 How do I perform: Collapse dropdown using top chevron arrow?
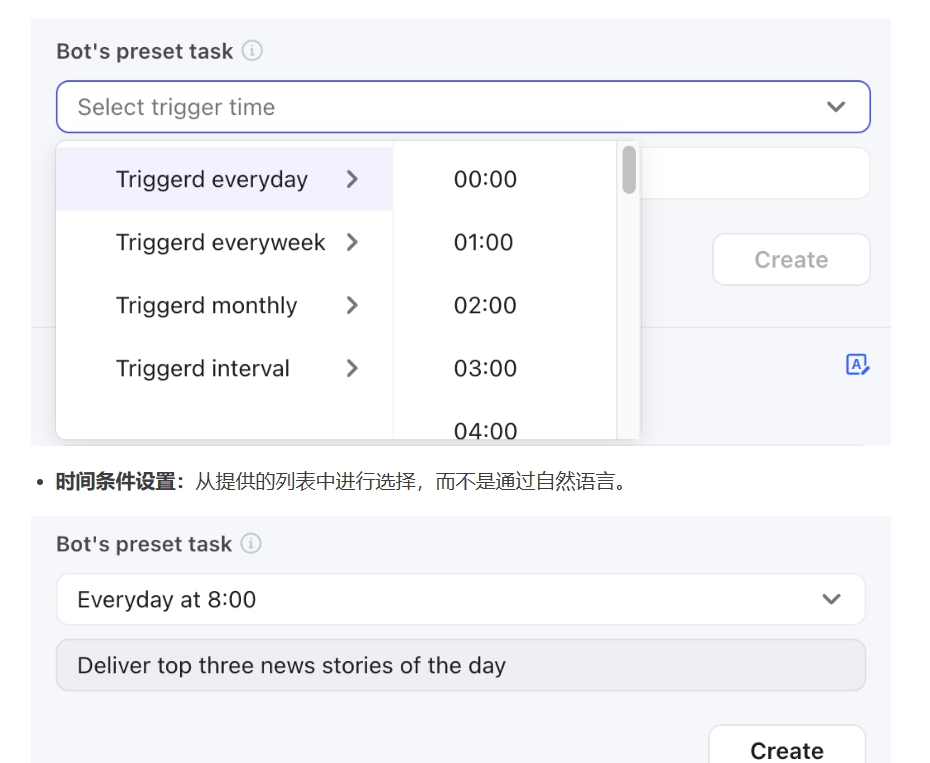(x=836, y=107)
